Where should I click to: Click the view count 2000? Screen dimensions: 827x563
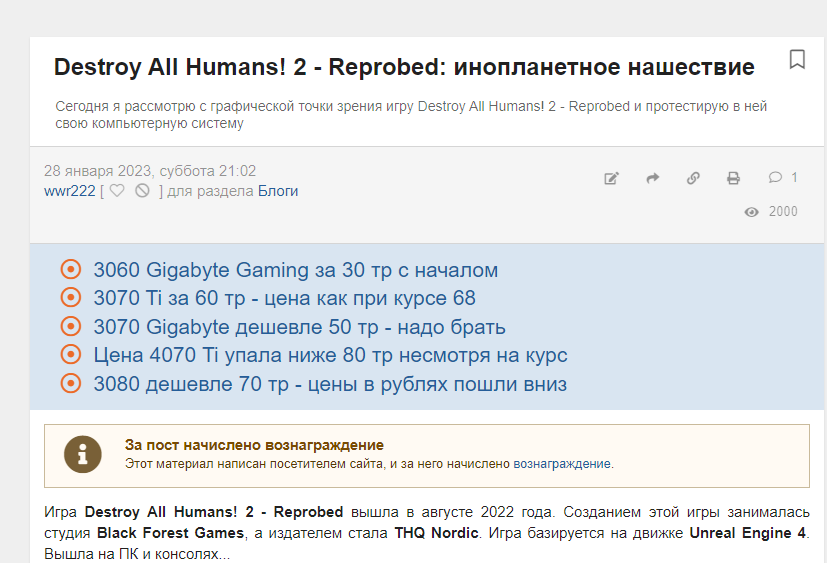pyautogui.click(x=783, y=212)
